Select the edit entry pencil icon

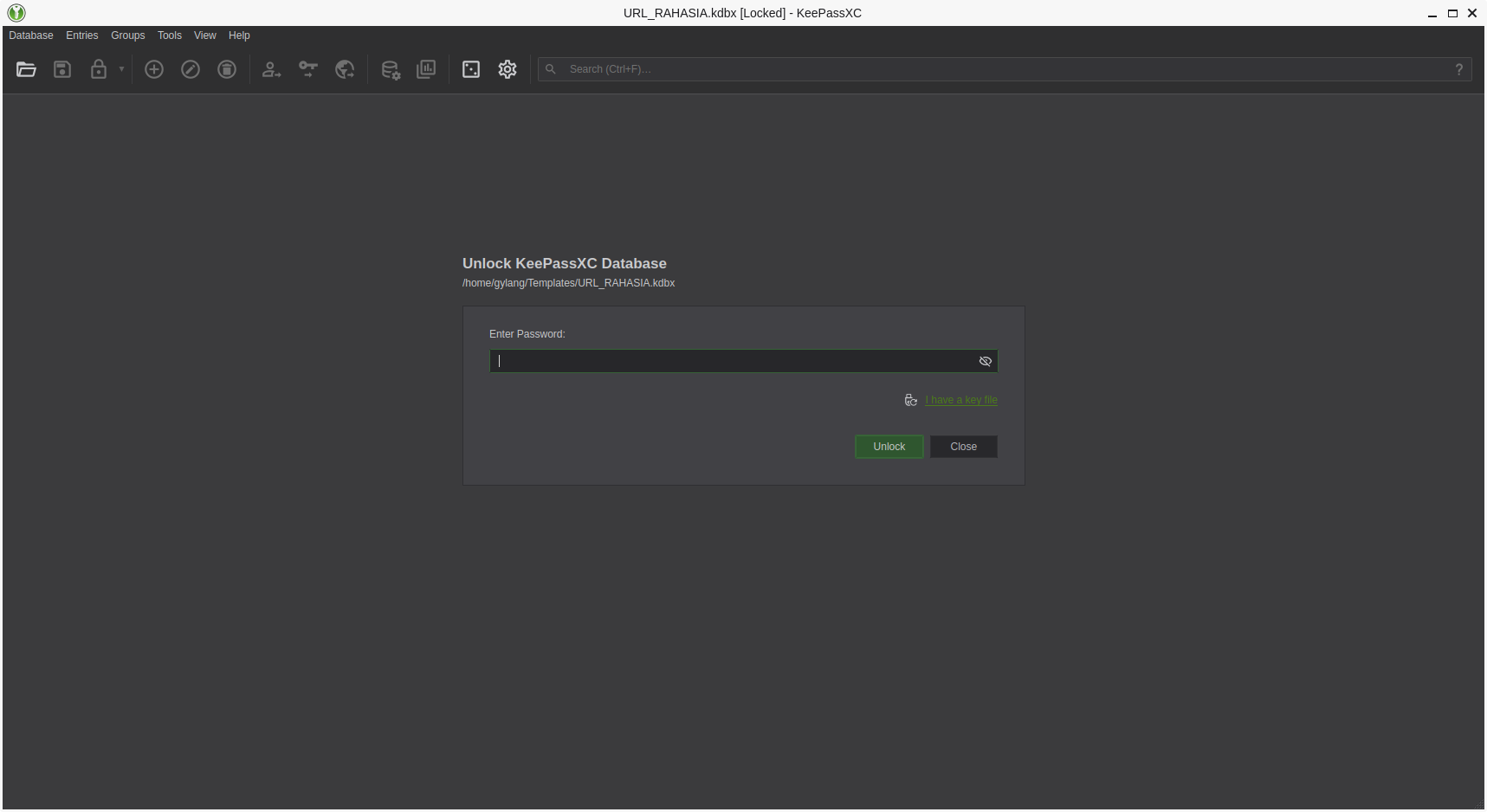pyautogui.click(x=190, y=69)
